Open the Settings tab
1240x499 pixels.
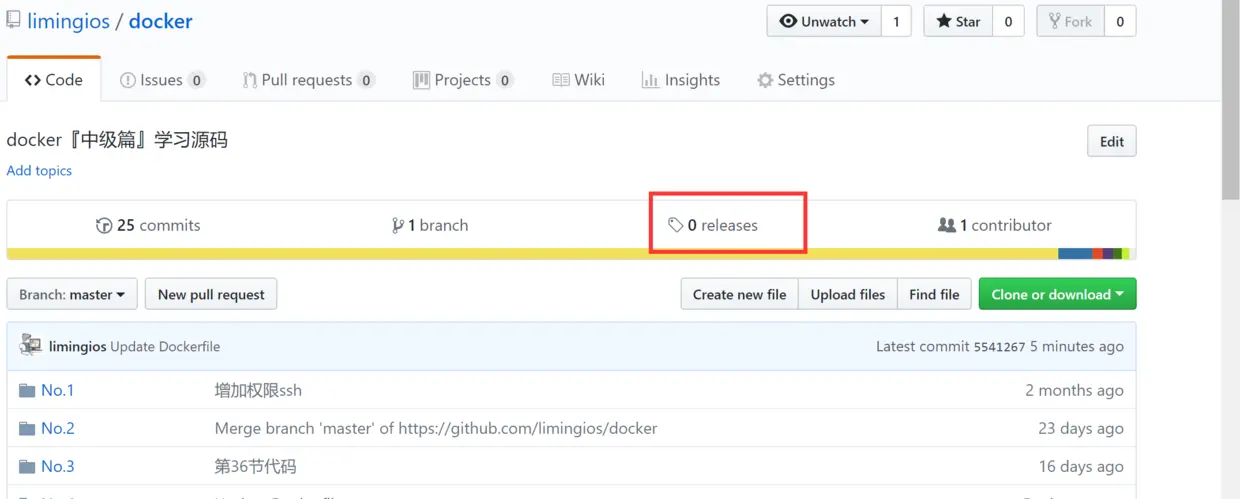pos(795,80)
